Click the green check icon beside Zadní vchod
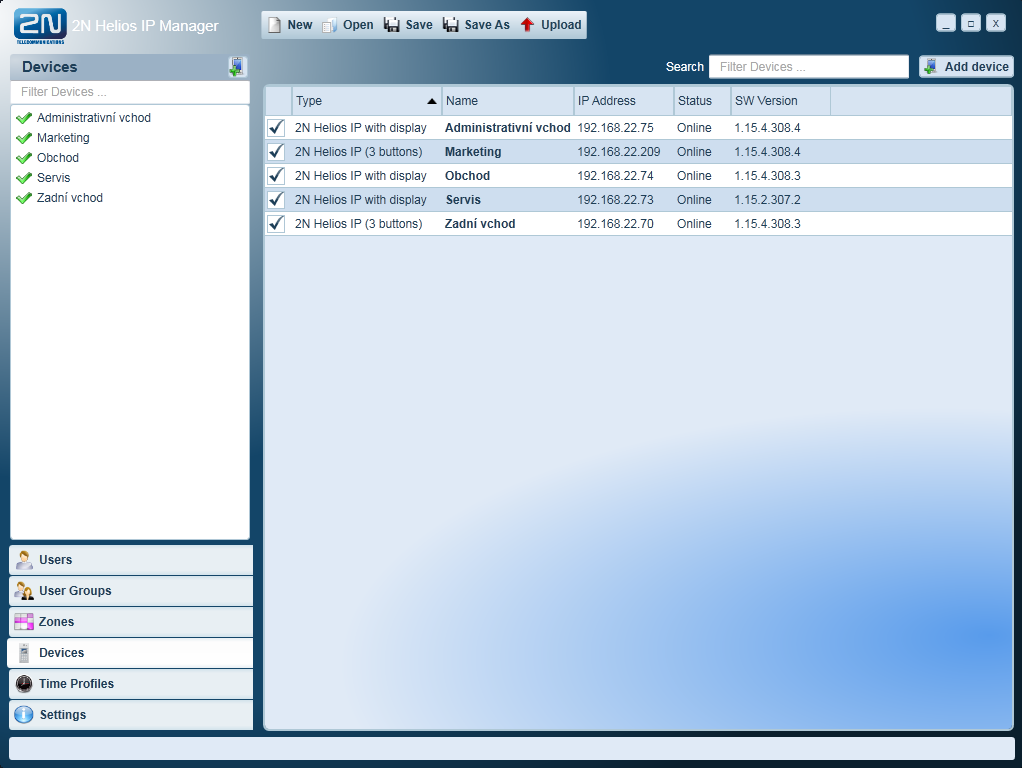Image resolution: width=1022 pixels, height=769 pixels. click(x=24, y=198)
